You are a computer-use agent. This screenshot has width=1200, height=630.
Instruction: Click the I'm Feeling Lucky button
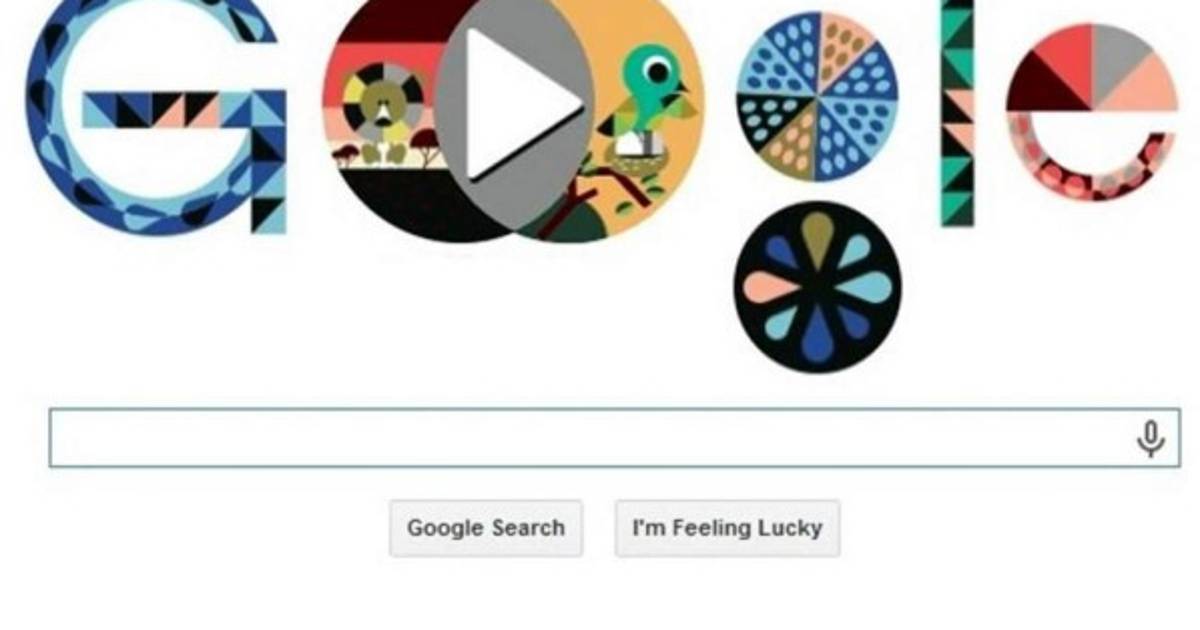click(x=727, y=528)
